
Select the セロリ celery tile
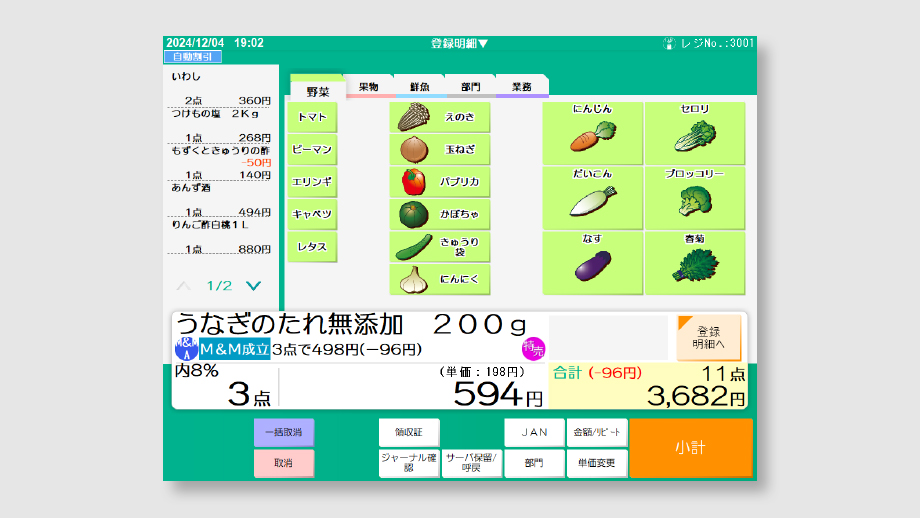tap(695, 133)
